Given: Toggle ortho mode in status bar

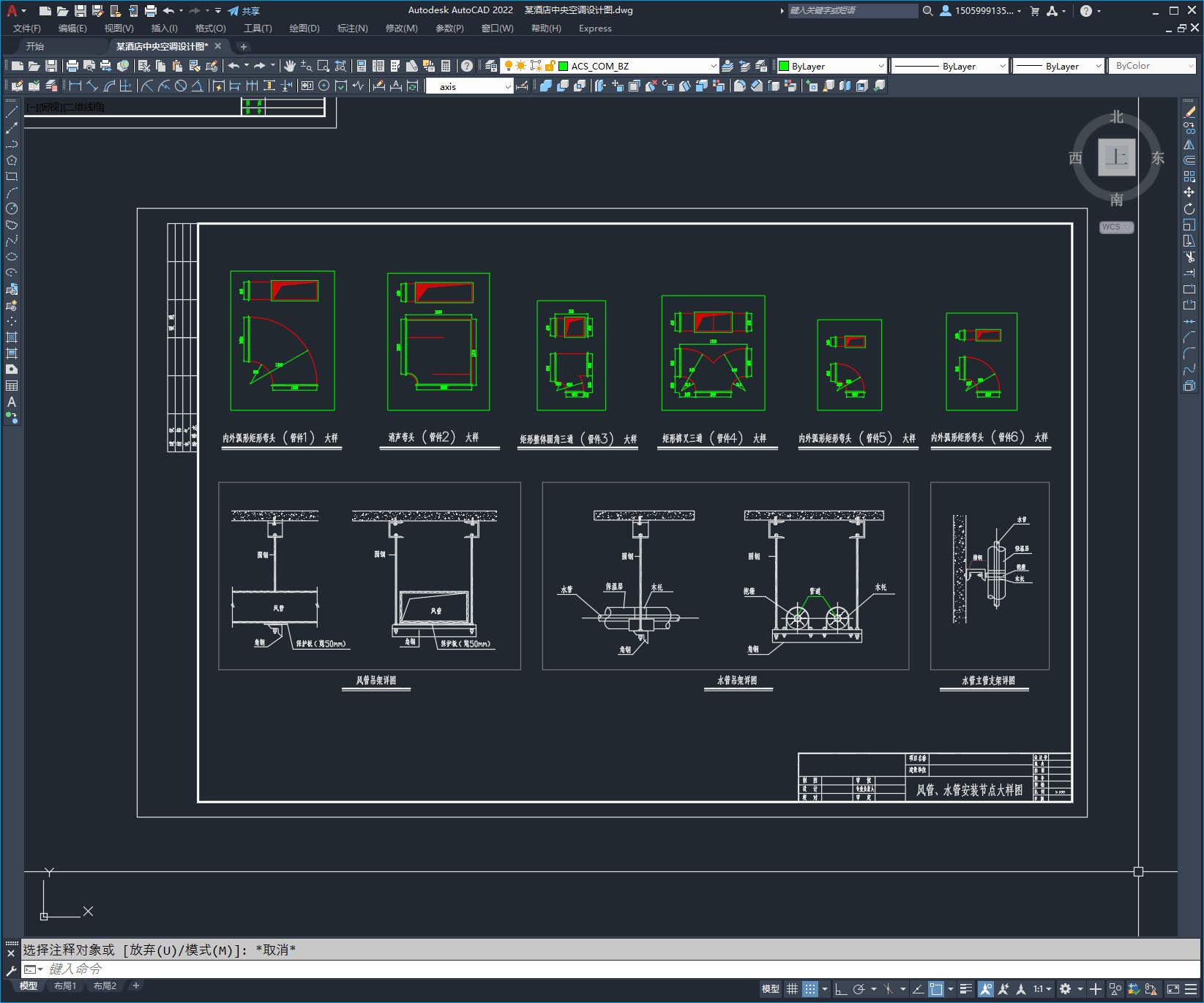Looking at the screenshot, I should coord(841,989).
